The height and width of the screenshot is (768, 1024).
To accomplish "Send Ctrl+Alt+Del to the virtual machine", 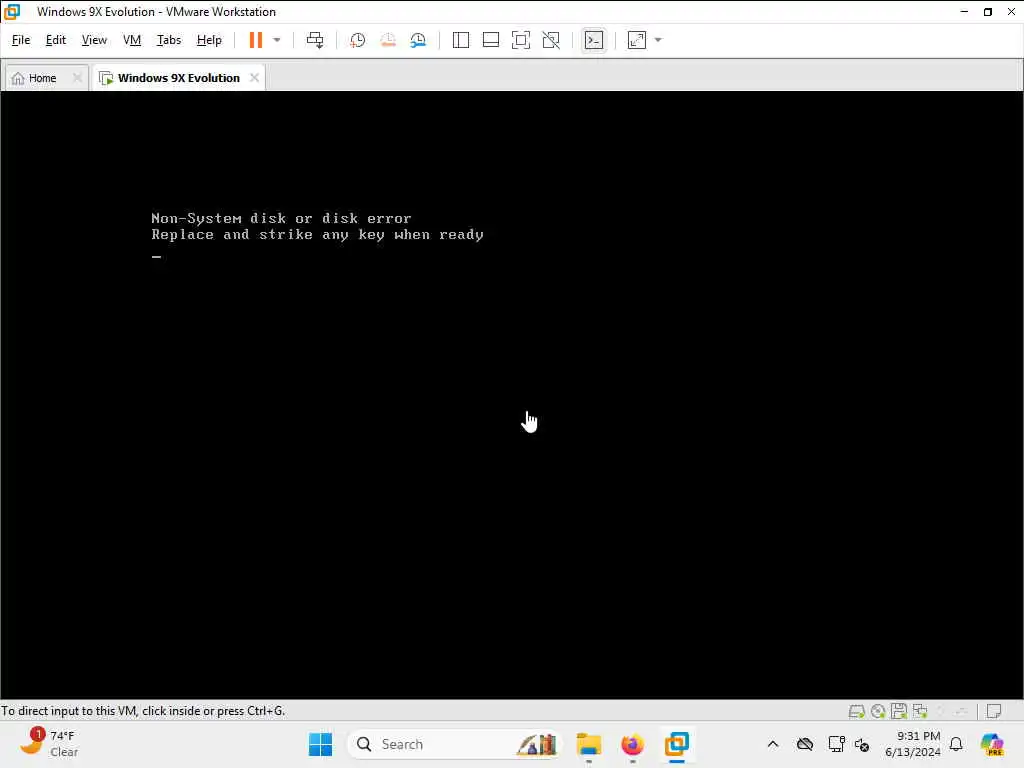I will tap(315, 40).
